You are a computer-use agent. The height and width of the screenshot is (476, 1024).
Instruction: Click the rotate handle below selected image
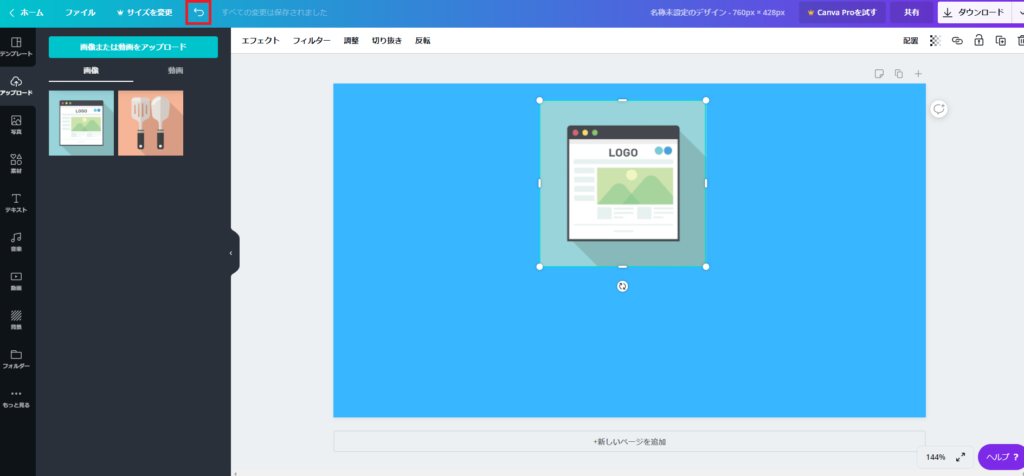point(622,286)
